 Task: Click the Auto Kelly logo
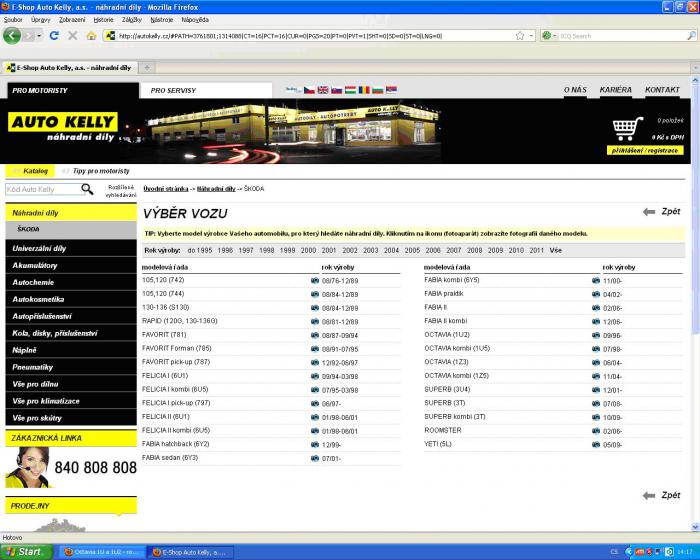point(63,129)
